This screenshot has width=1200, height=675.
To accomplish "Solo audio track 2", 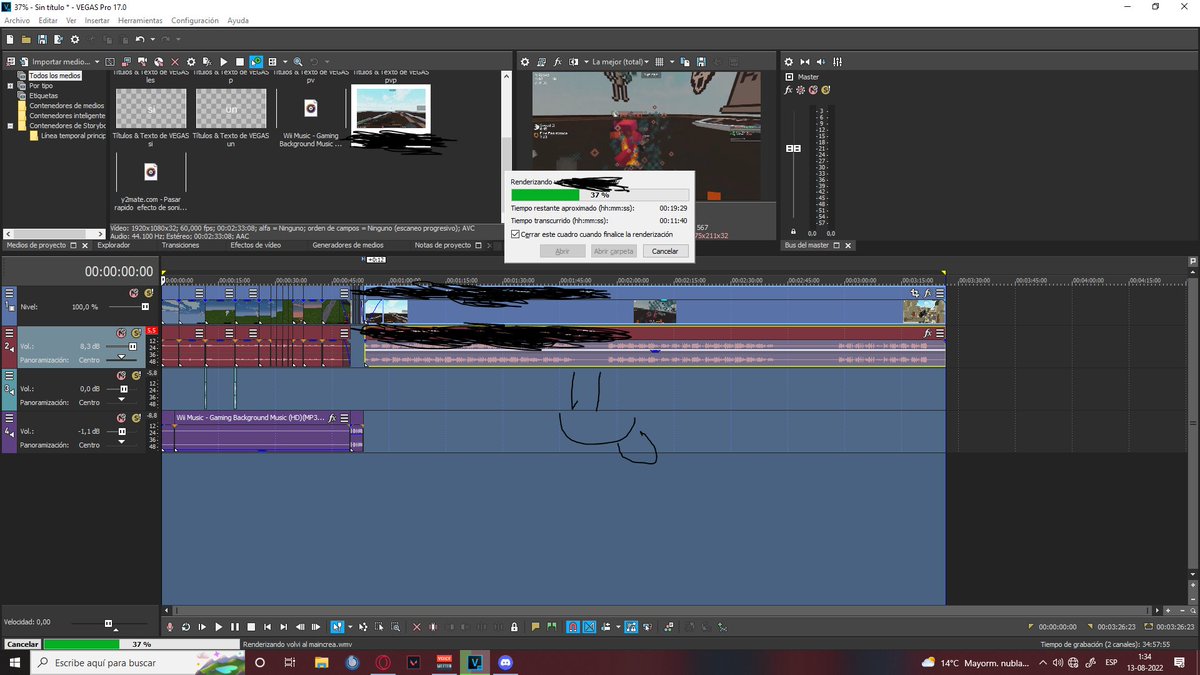I will pyautogui.click(x=135, y=333).
